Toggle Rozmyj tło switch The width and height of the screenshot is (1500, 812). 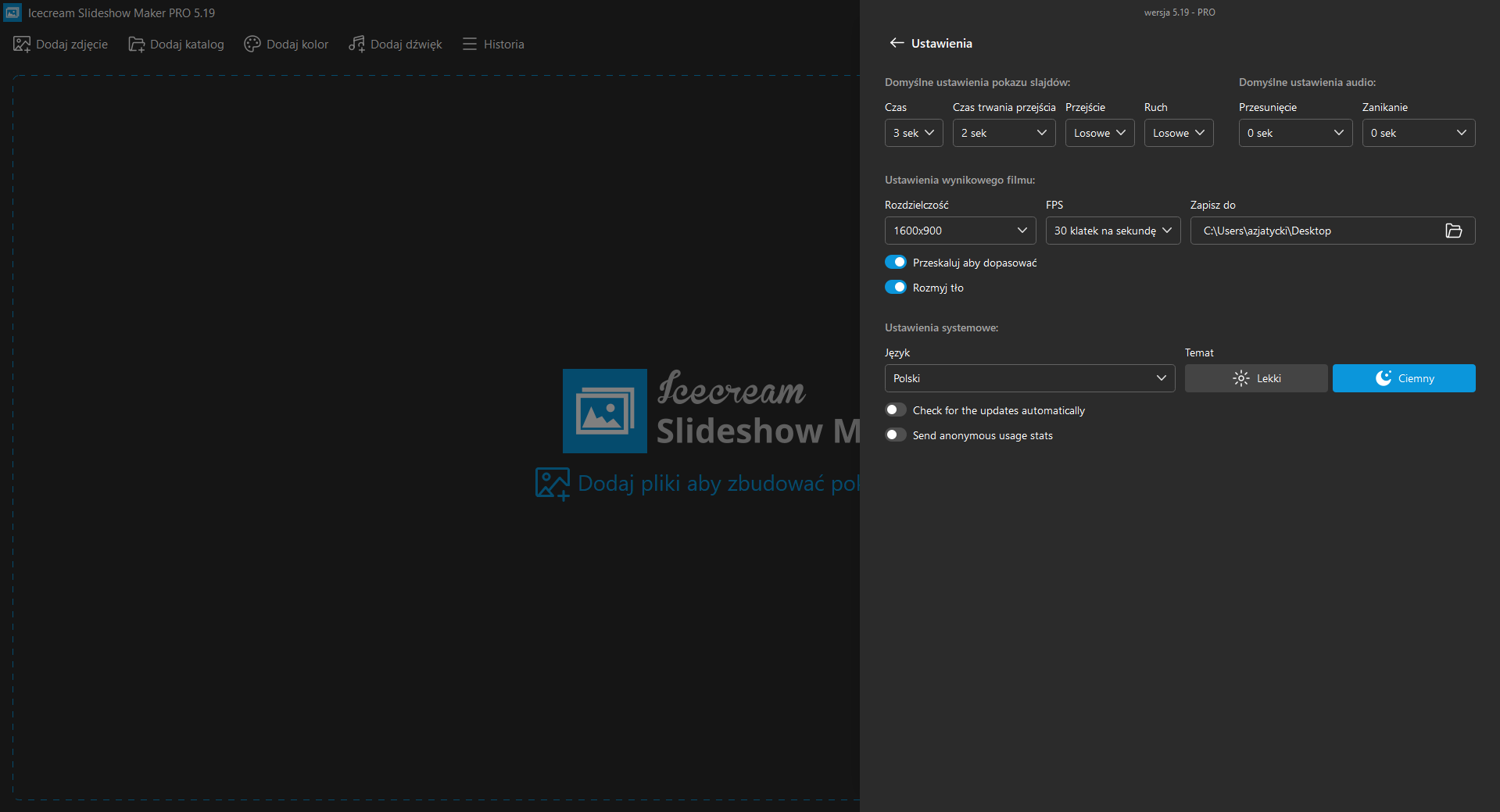896,287
